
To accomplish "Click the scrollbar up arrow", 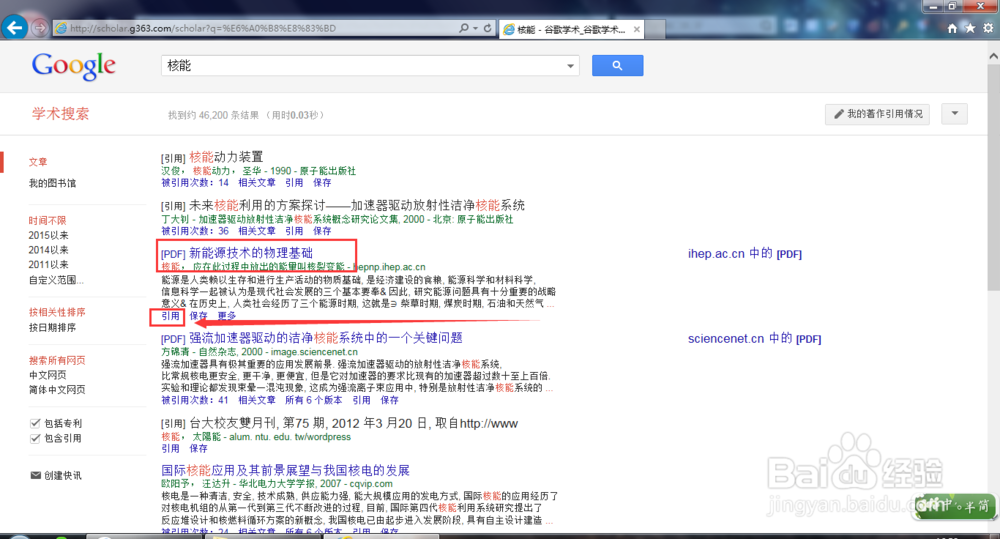I will 993,56.
